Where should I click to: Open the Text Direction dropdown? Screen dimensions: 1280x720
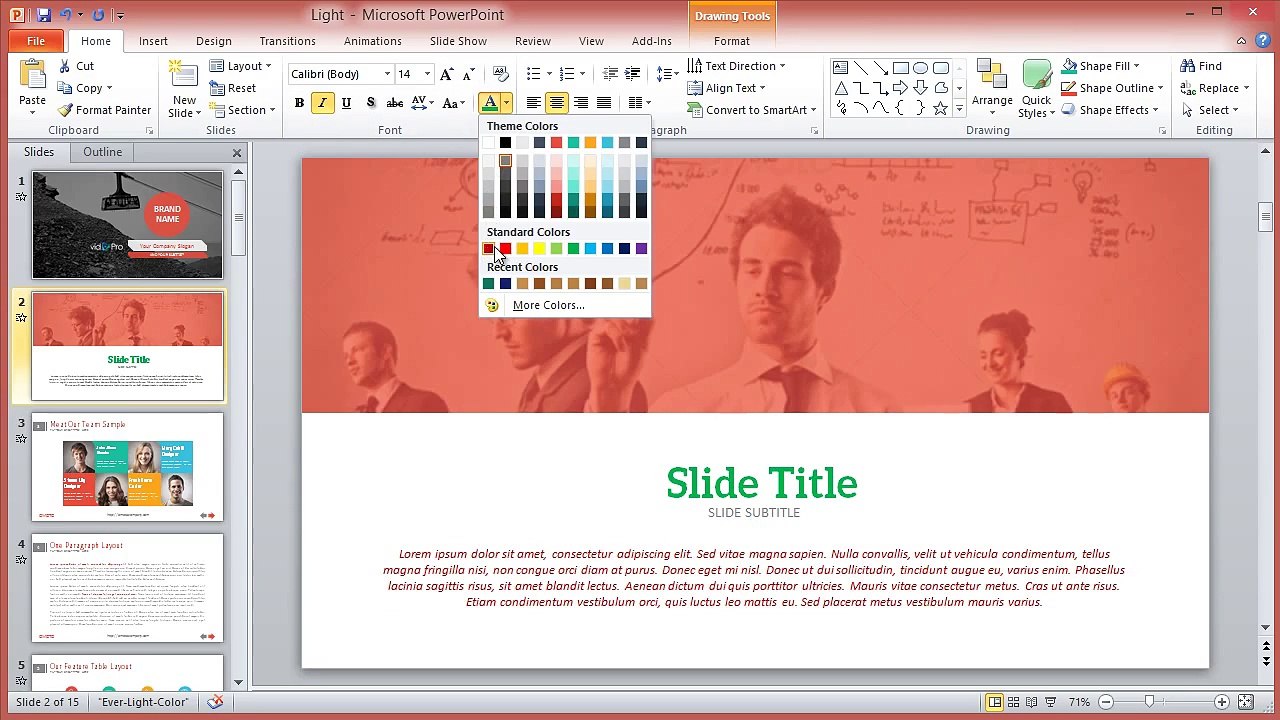736,66
